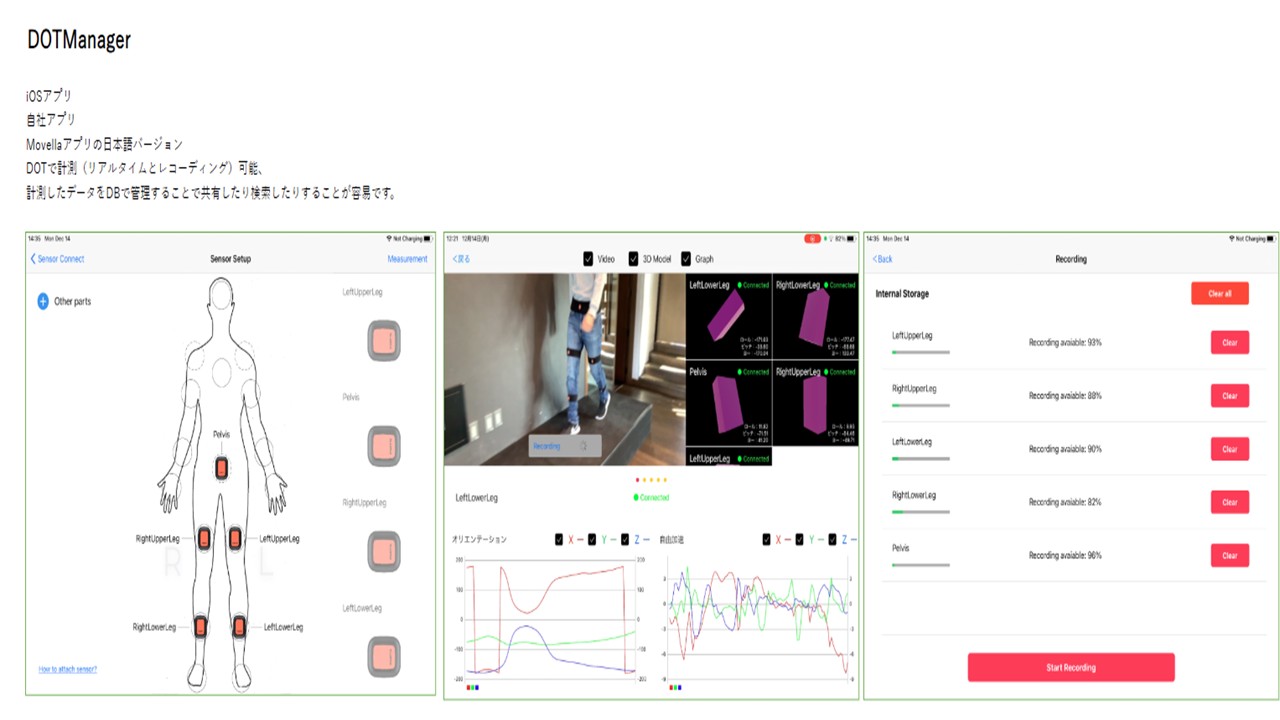Image resolution: width=1280 pixels, height=720 pixels.
Task: Clear the LeftUpperLeg recording storage
Action: pos(1230,343)
